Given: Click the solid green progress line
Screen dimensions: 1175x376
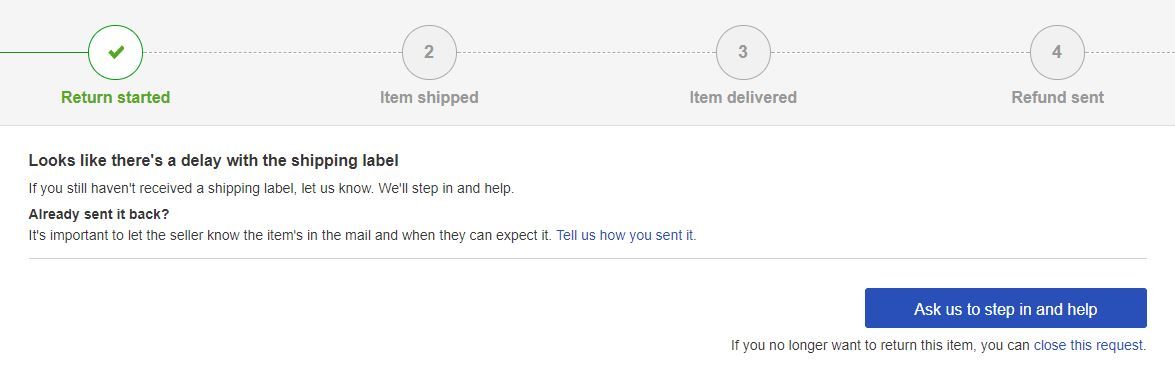Looking at the screenshot, I should click(x=43, y=52).
